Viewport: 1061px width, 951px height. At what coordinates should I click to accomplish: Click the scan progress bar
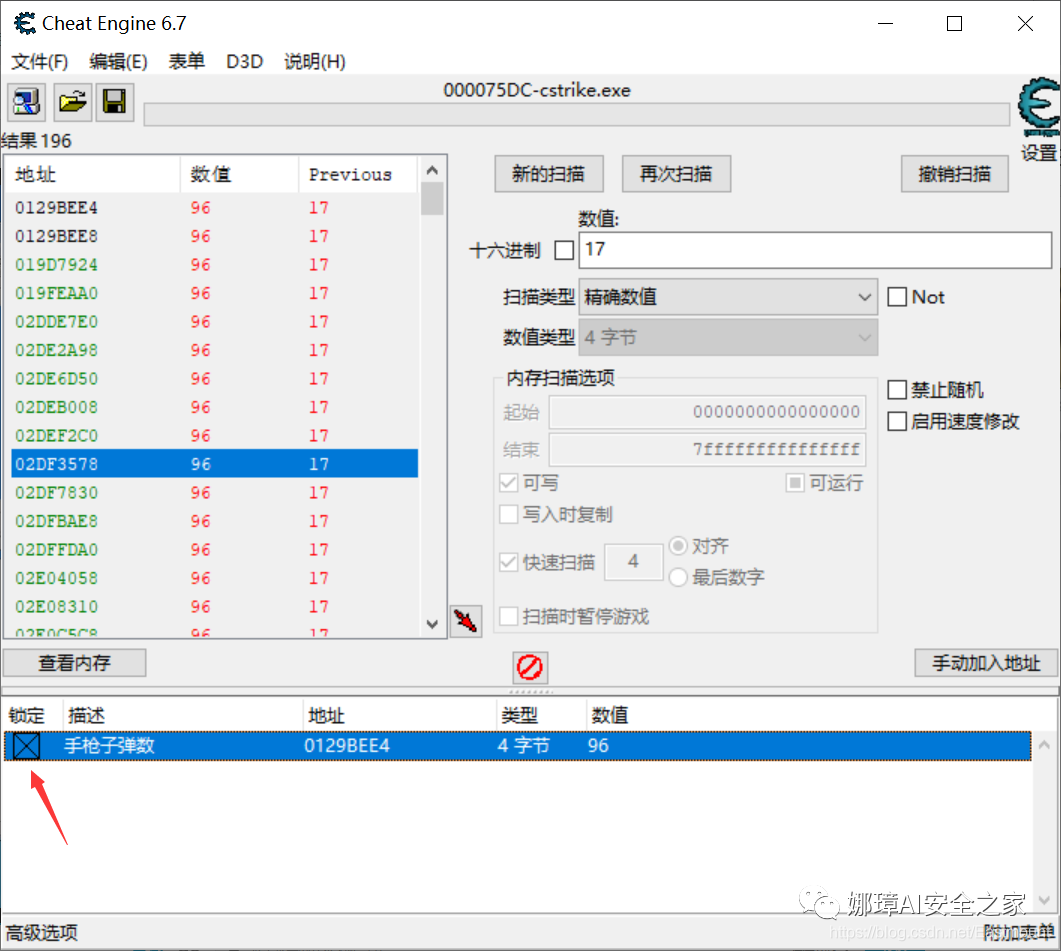[577, 114]
